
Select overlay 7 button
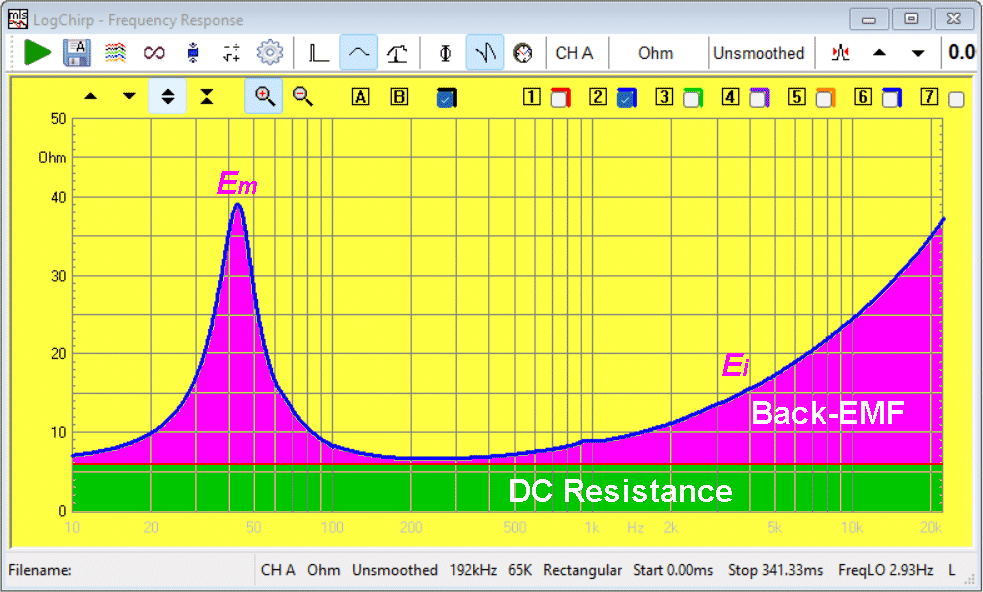pyautogui.click(x=930, y=97)
